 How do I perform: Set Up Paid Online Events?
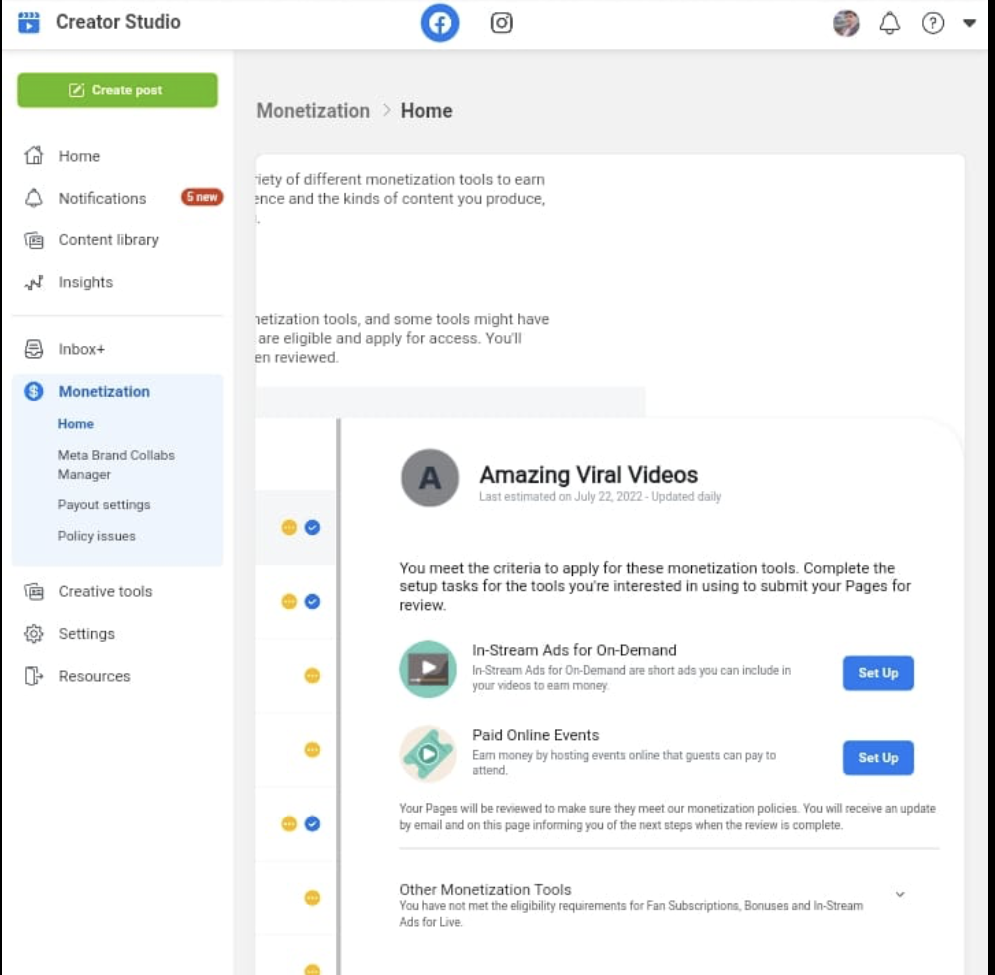(x=878, y=758)
